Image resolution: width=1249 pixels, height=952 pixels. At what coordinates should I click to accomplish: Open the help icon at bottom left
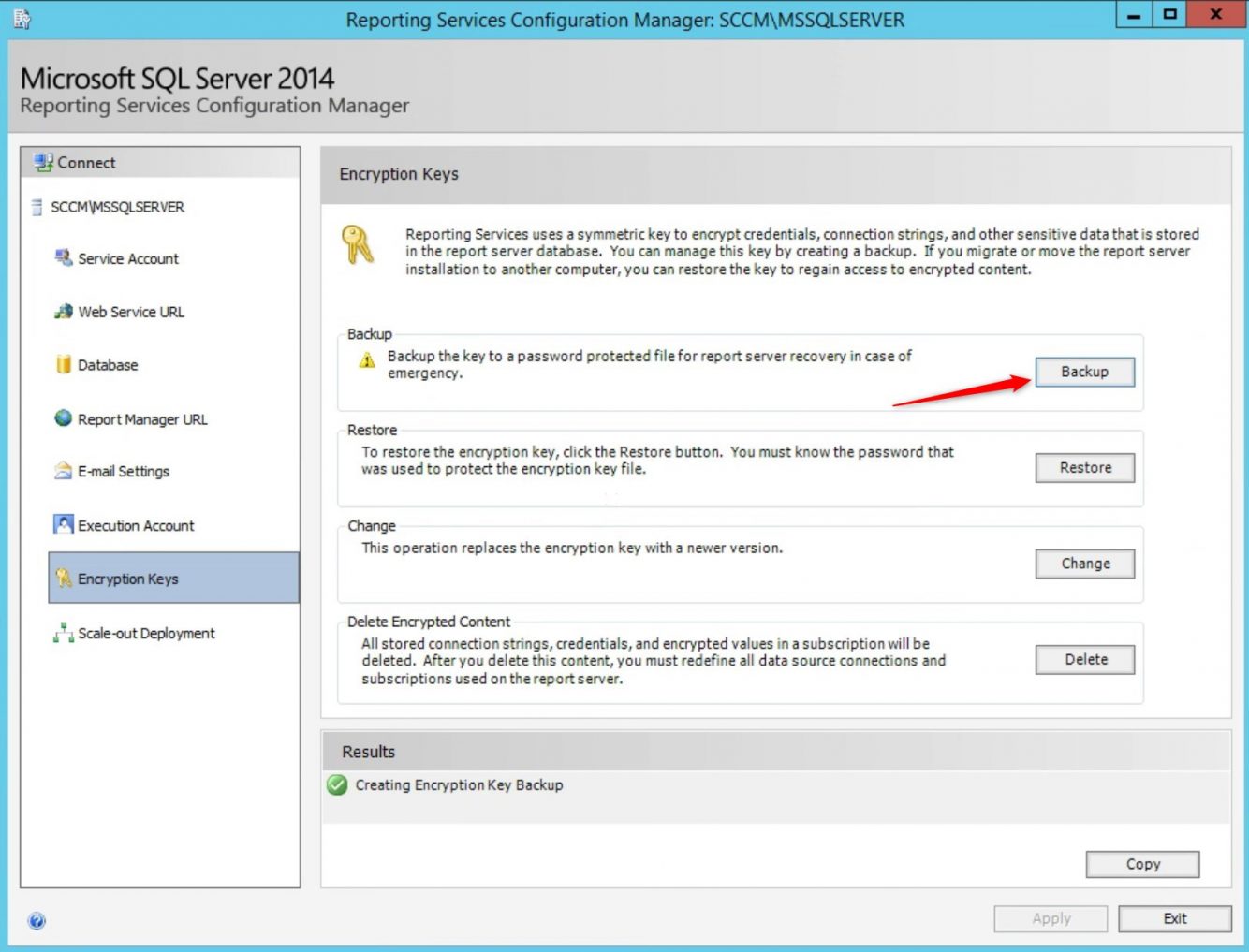point(37,921)
